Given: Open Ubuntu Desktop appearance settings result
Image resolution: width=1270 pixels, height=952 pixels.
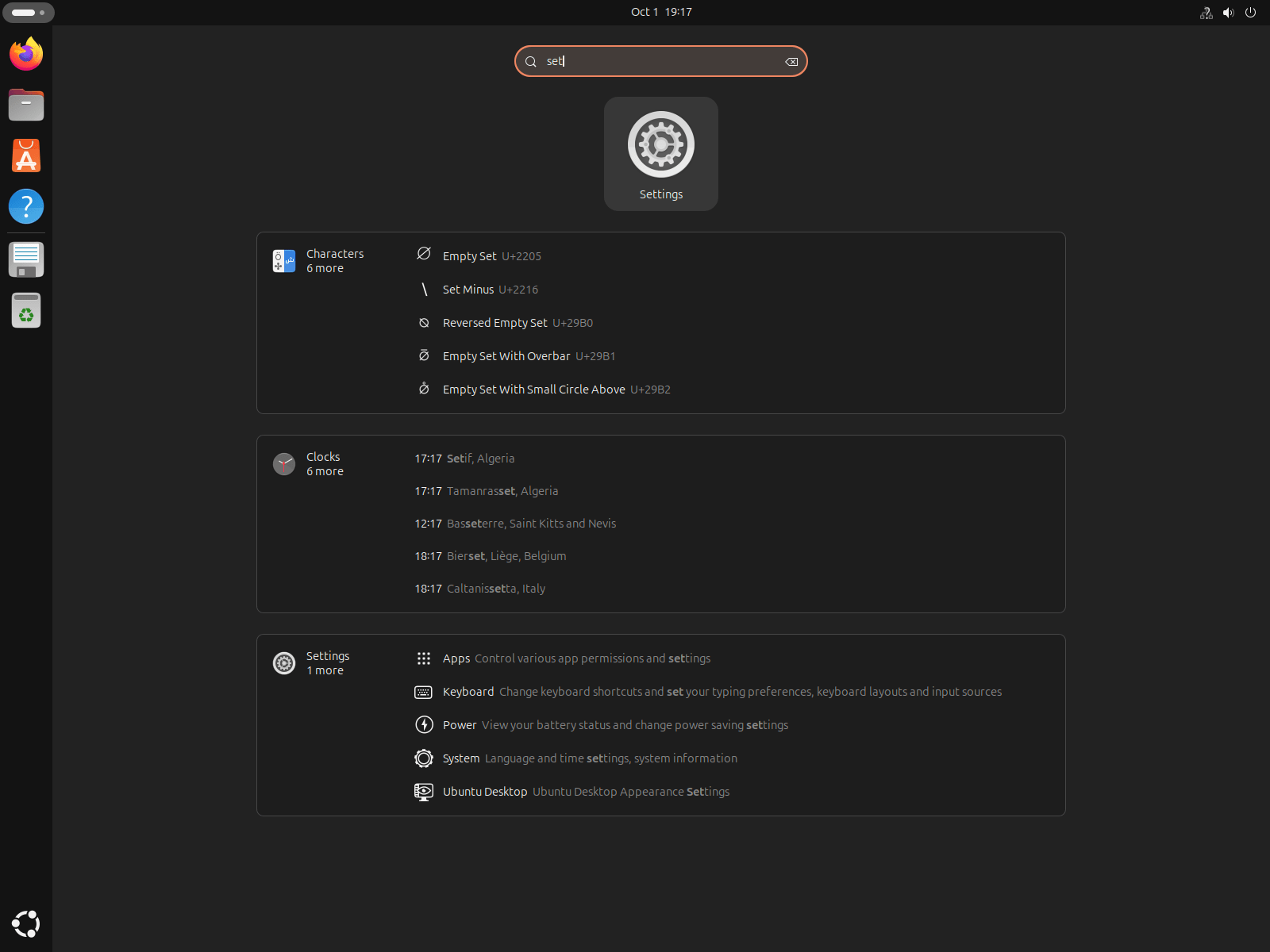Looking at the screenshot, I should click(x=485, y=792).
